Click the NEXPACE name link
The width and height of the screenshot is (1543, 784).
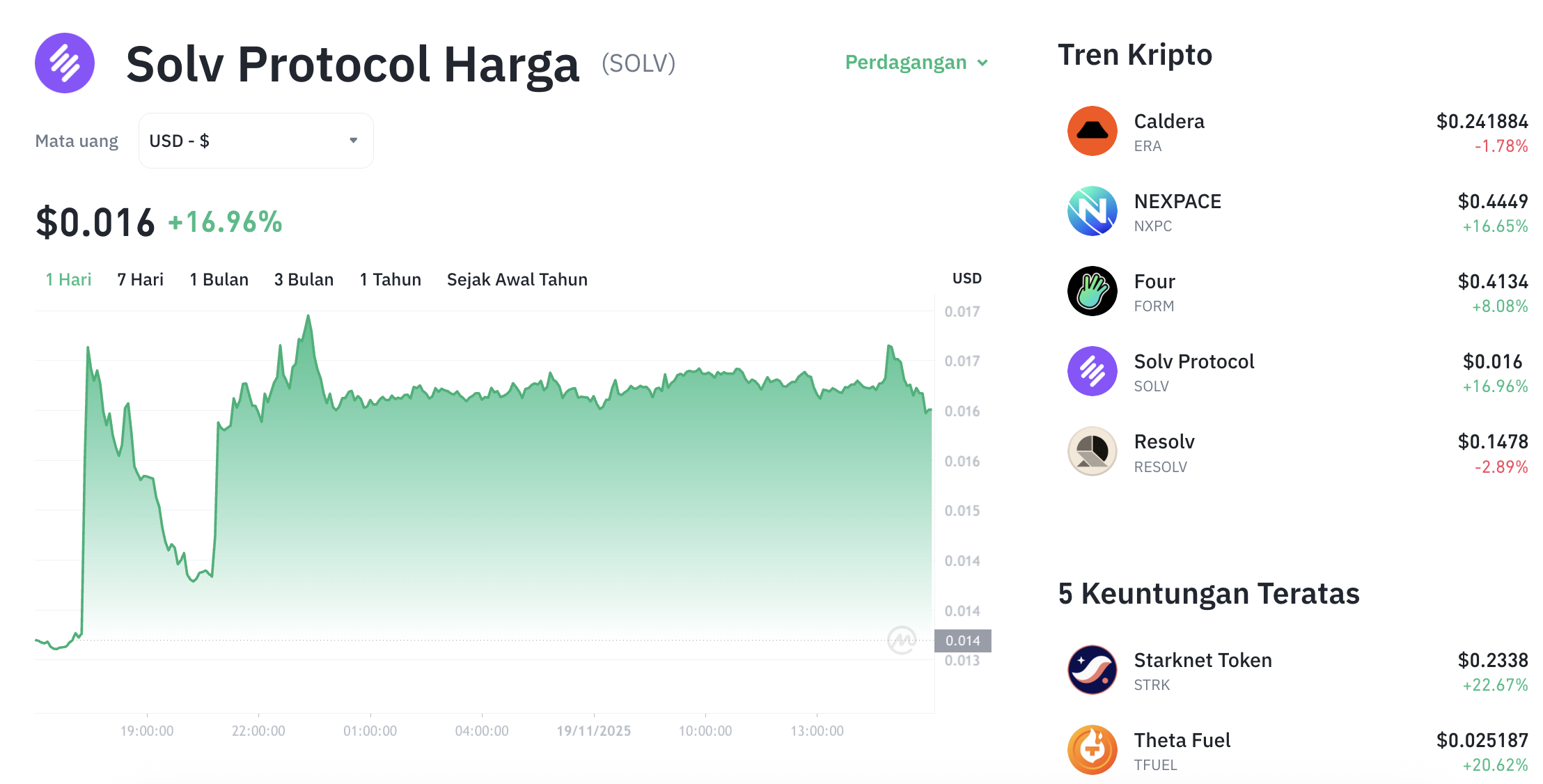pyautogui.click(x=1177, y=201)
